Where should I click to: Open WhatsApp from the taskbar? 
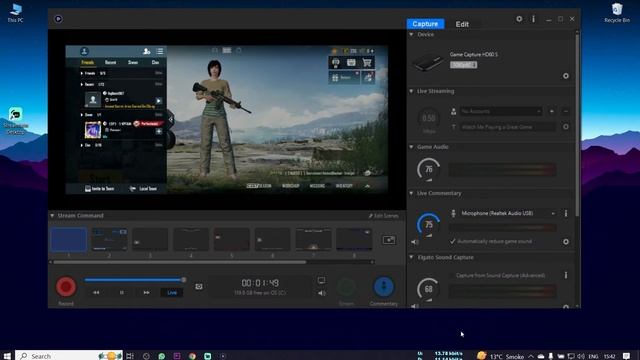pyautogui.click(x=162, y=356)
